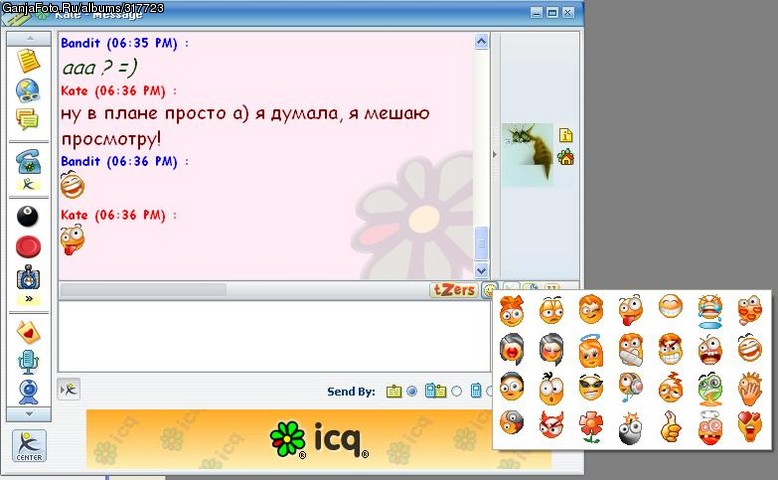Open the chat bubbles icon in the sidebar
The width and height of the screenshot is (778, 480).
tap(27, 119)
